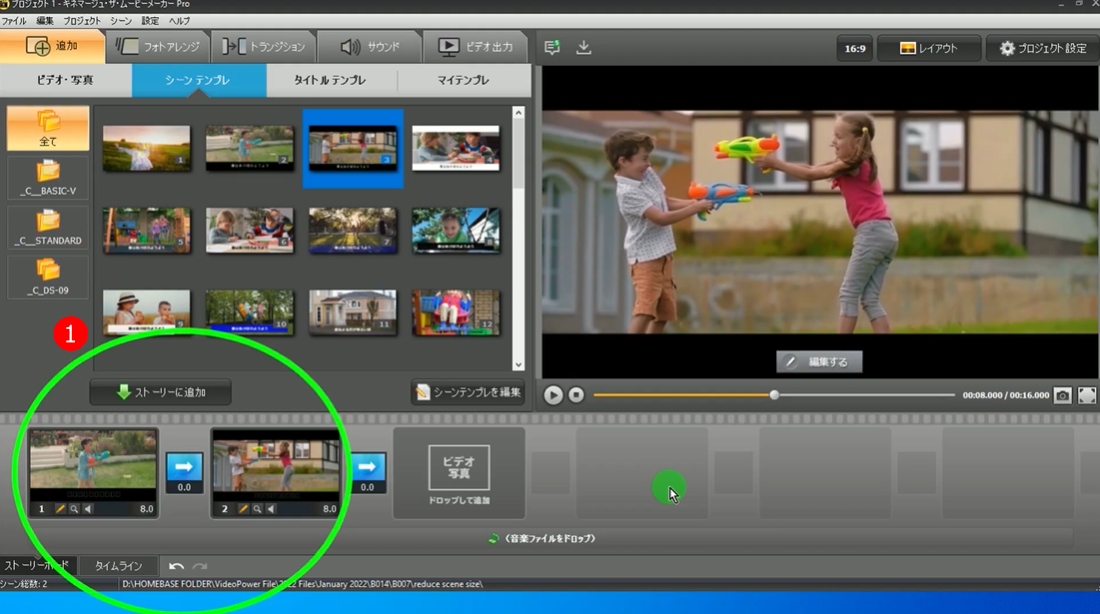This screenshot has height=614, width=1100.
Task: Click the magnifier icon on scene 2
Action: tap(256, 509)
